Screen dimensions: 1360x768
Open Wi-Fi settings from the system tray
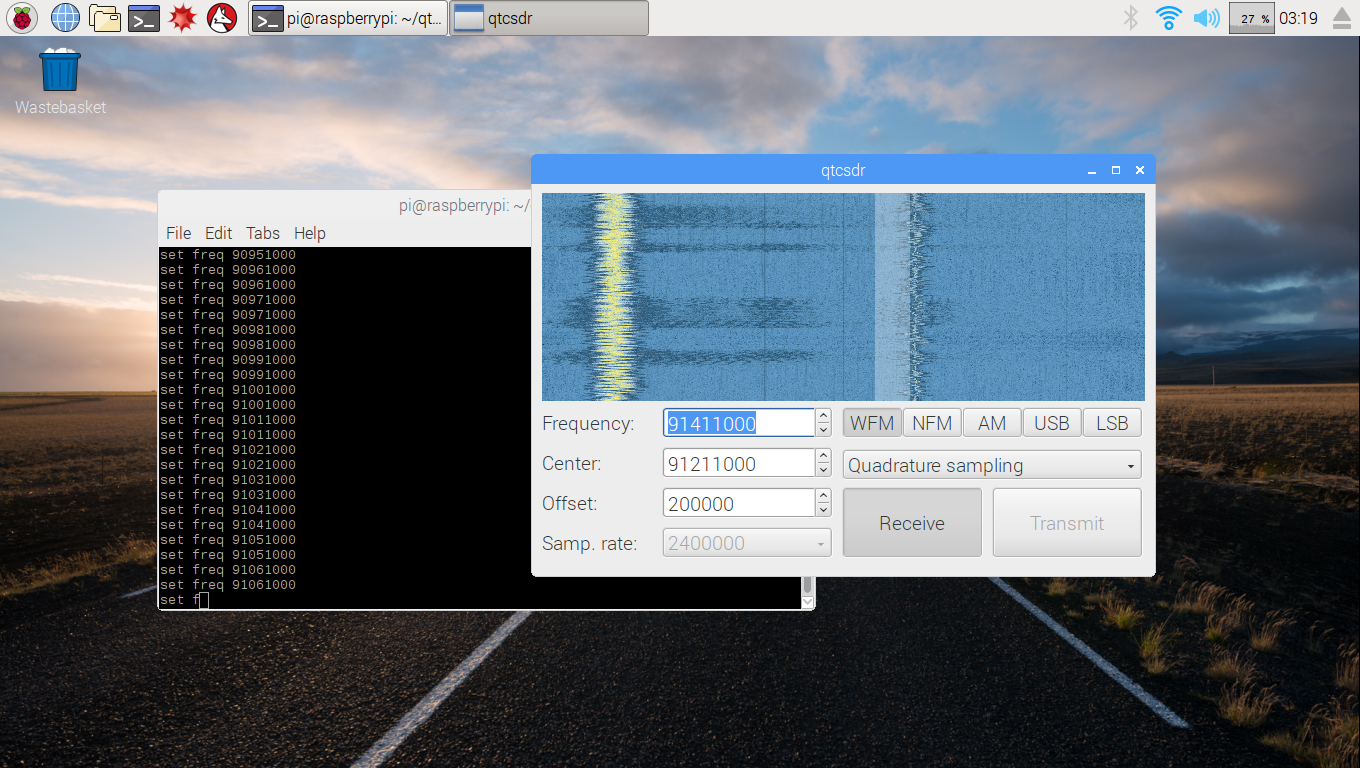coord(1168,17)
